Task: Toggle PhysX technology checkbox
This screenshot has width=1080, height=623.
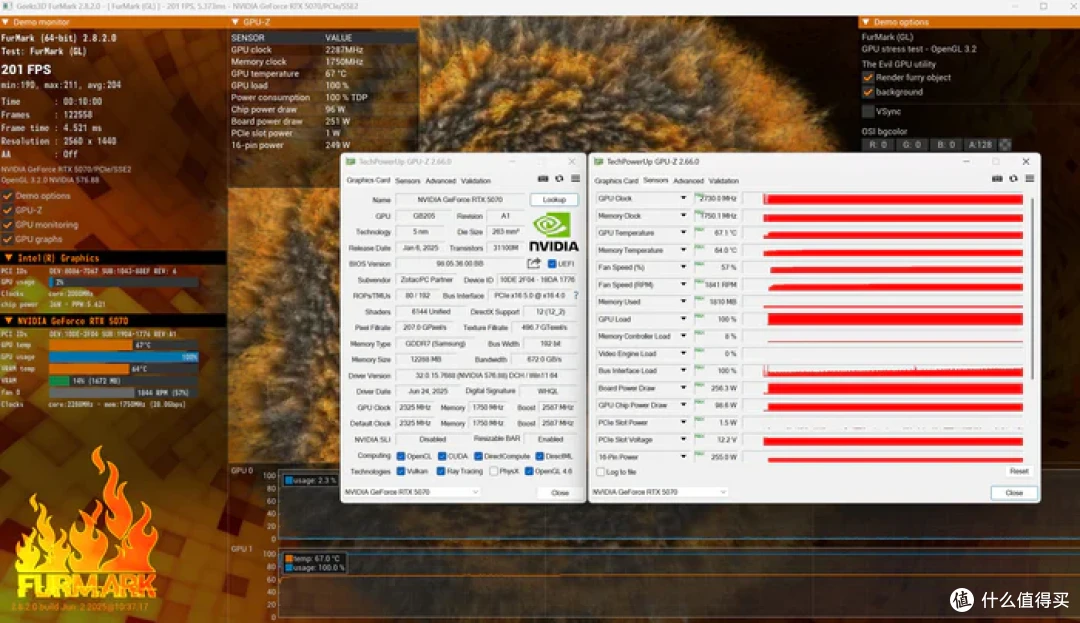Action: tap(494, 472)
